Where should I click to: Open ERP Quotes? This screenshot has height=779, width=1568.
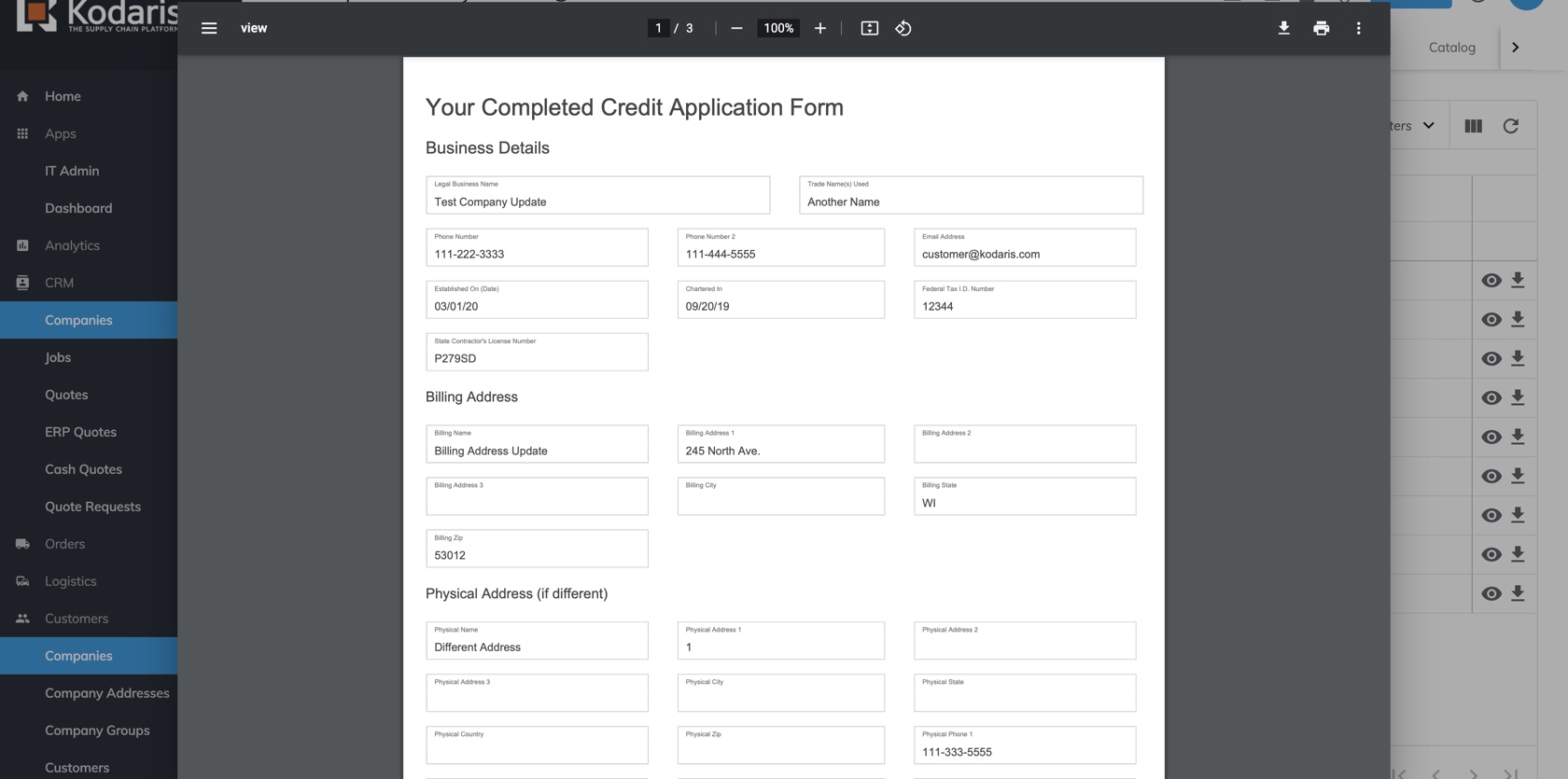80,432
